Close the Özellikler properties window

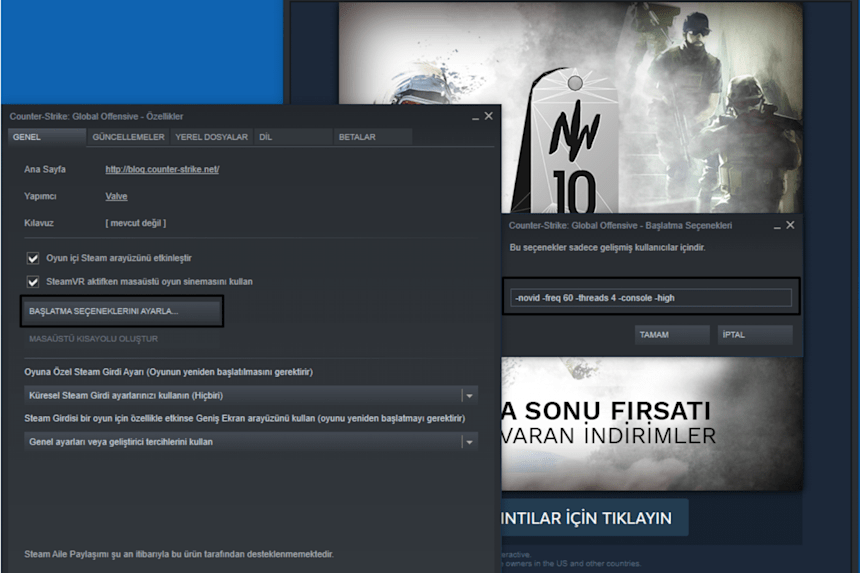point(488,116)
